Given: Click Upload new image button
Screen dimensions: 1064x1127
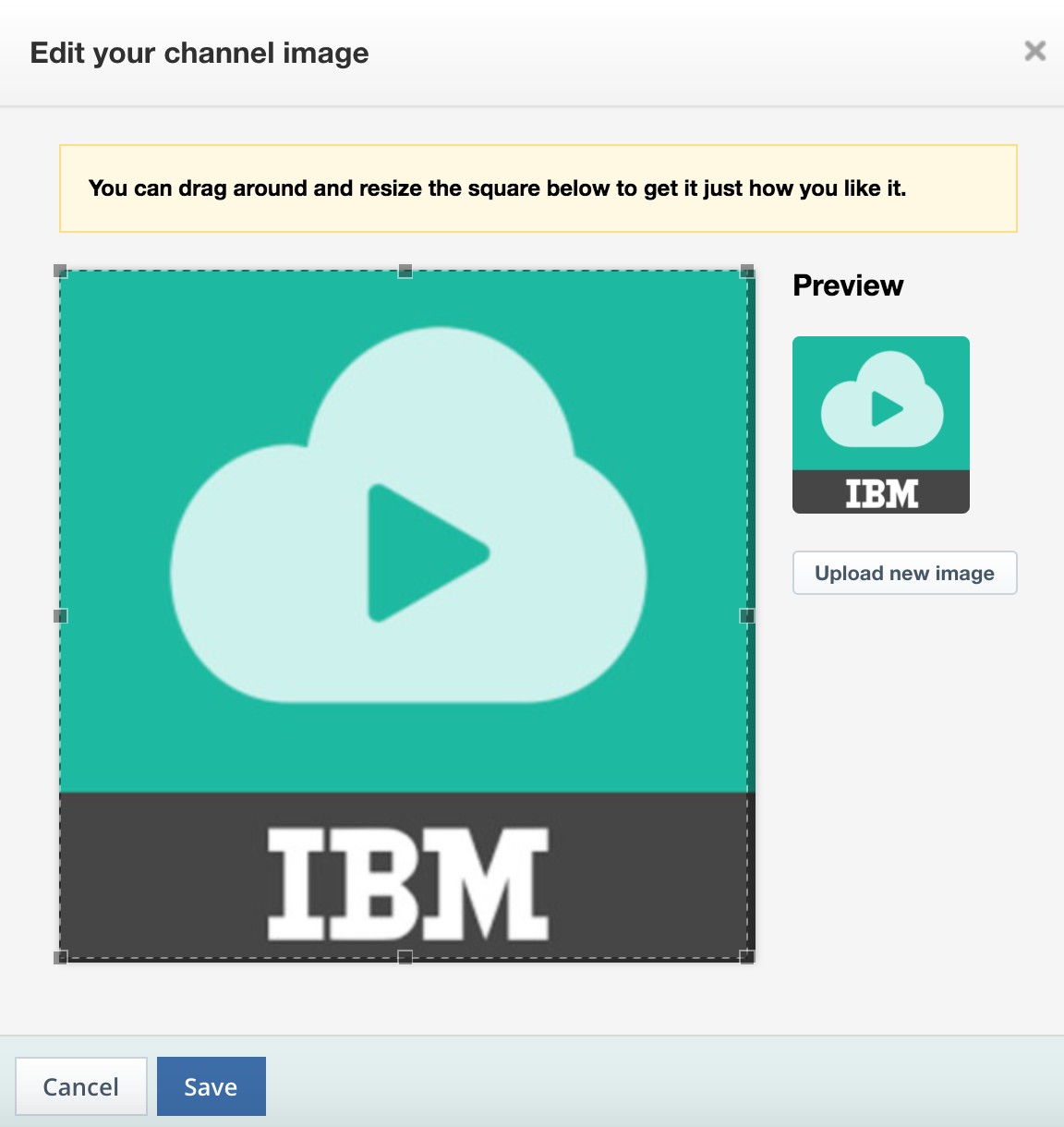Looking at the screenshot, I should pos(905,573).
